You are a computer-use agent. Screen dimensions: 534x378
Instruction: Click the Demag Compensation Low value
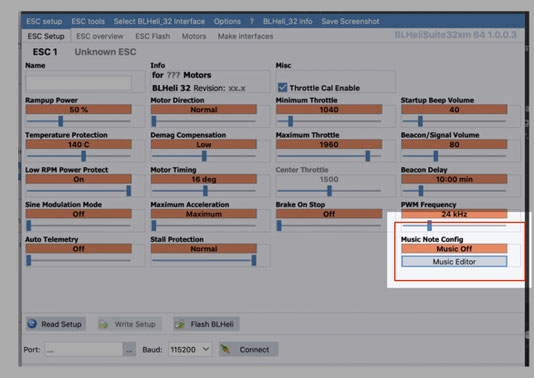tap(204, 144)
